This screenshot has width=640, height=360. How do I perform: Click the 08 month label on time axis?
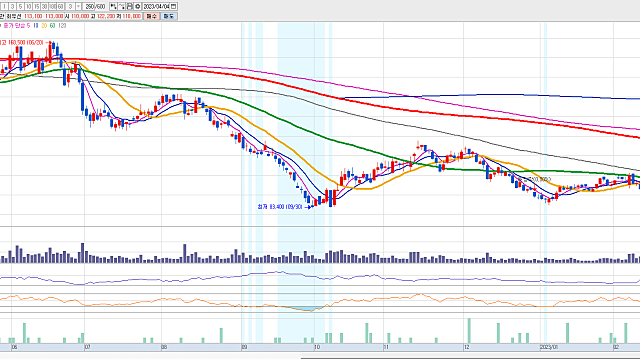[x=164, y=347]
